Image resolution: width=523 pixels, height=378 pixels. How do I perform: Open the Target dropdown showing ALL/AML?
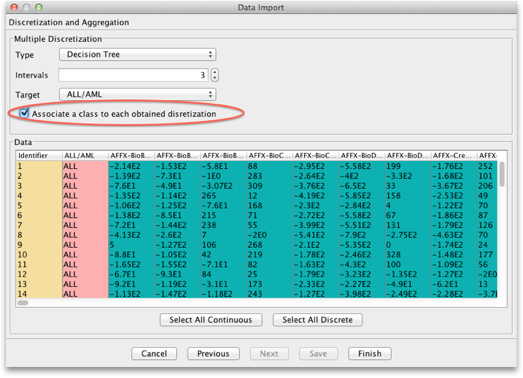tap(137, 94)
